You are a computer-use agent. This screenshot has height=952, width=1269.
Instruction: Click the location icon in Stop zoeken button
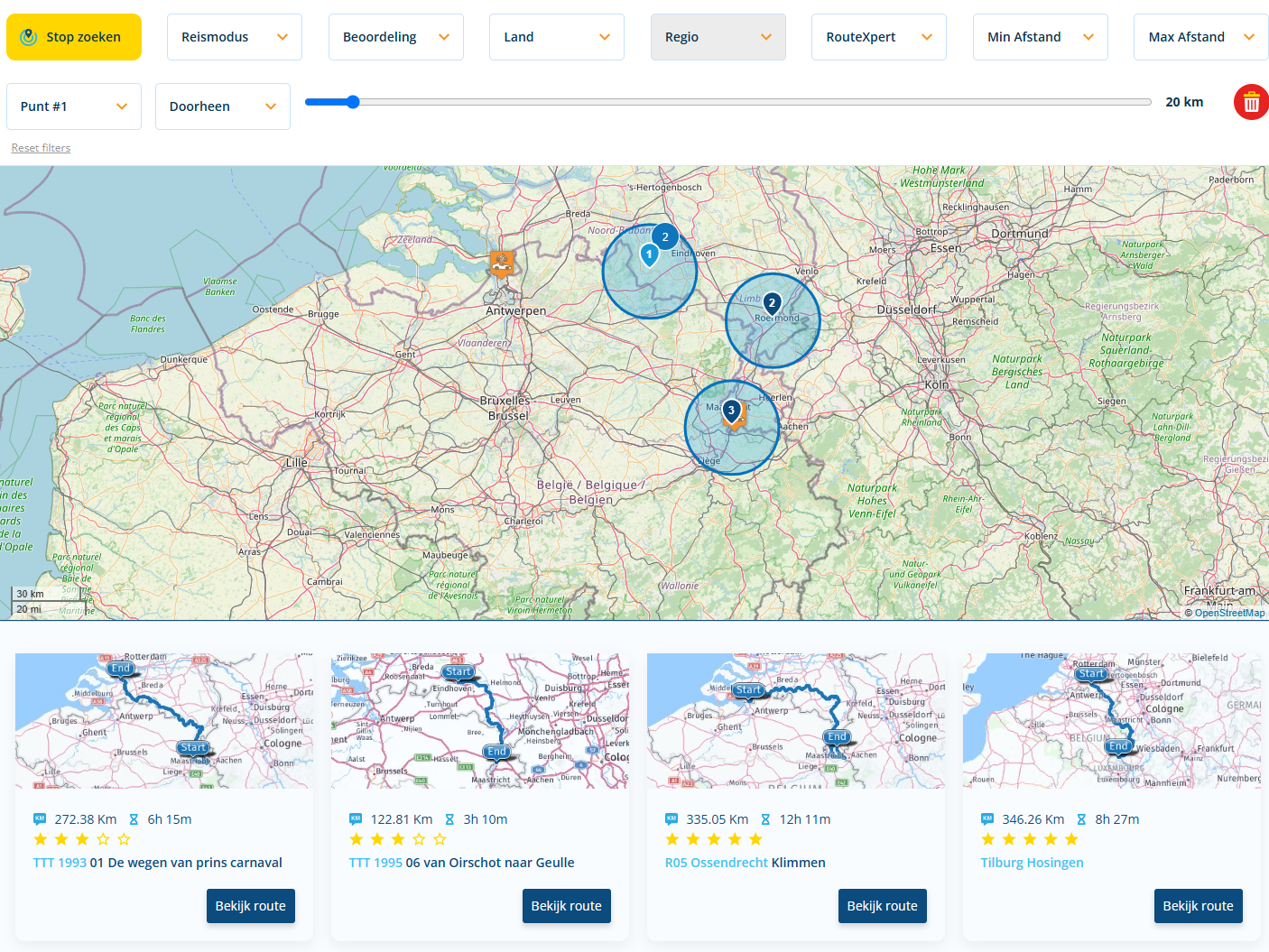29,37
